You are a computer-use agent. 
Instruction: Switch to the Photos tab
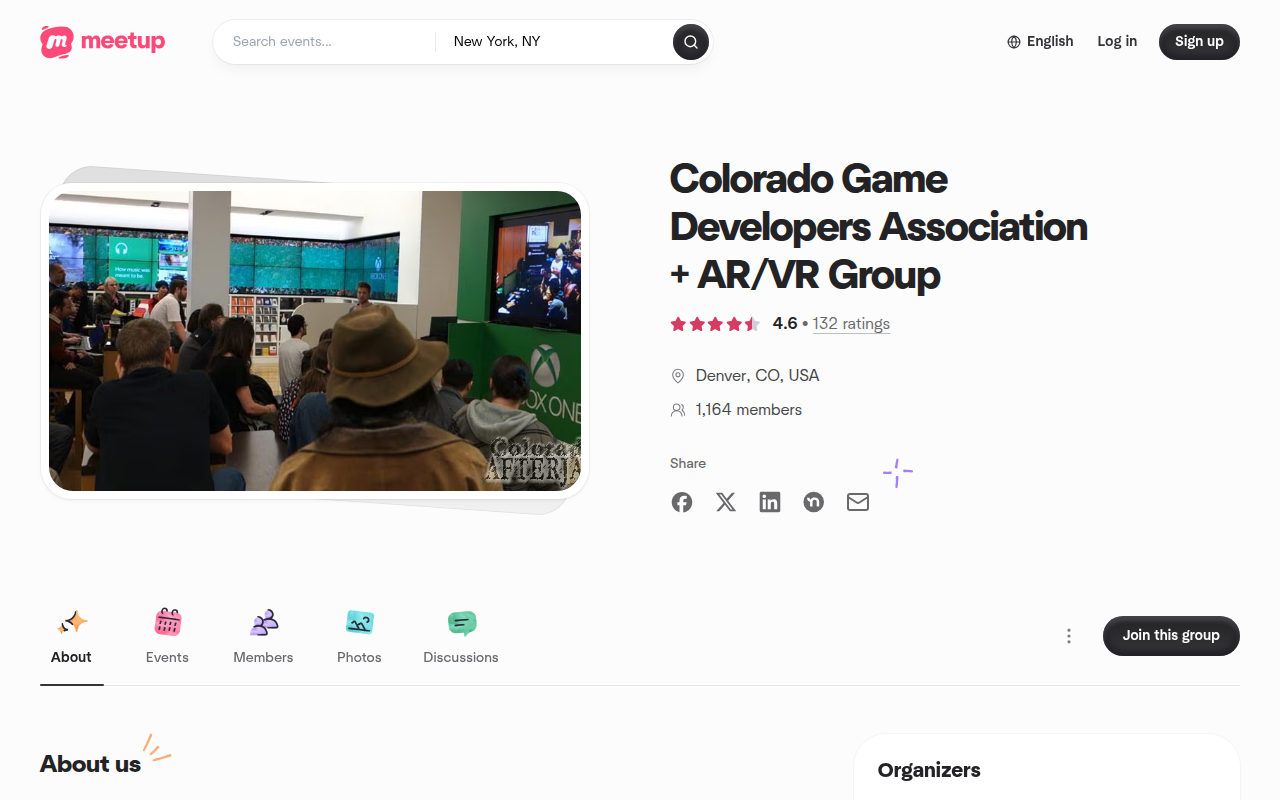[359, 636]
